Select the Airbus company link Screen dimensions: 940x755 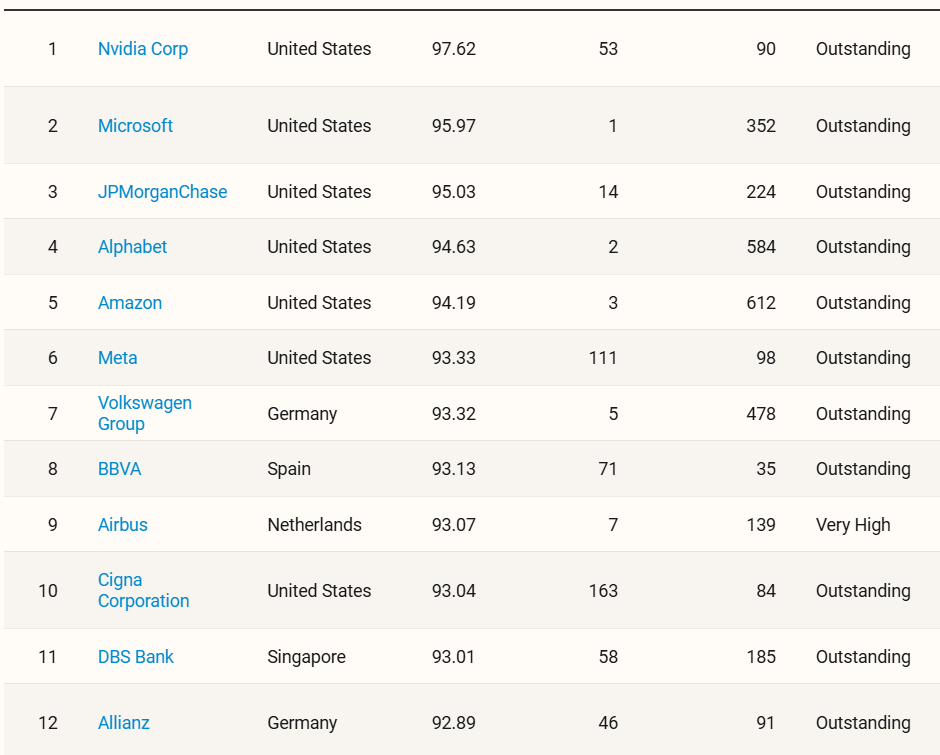pos(122,525)
